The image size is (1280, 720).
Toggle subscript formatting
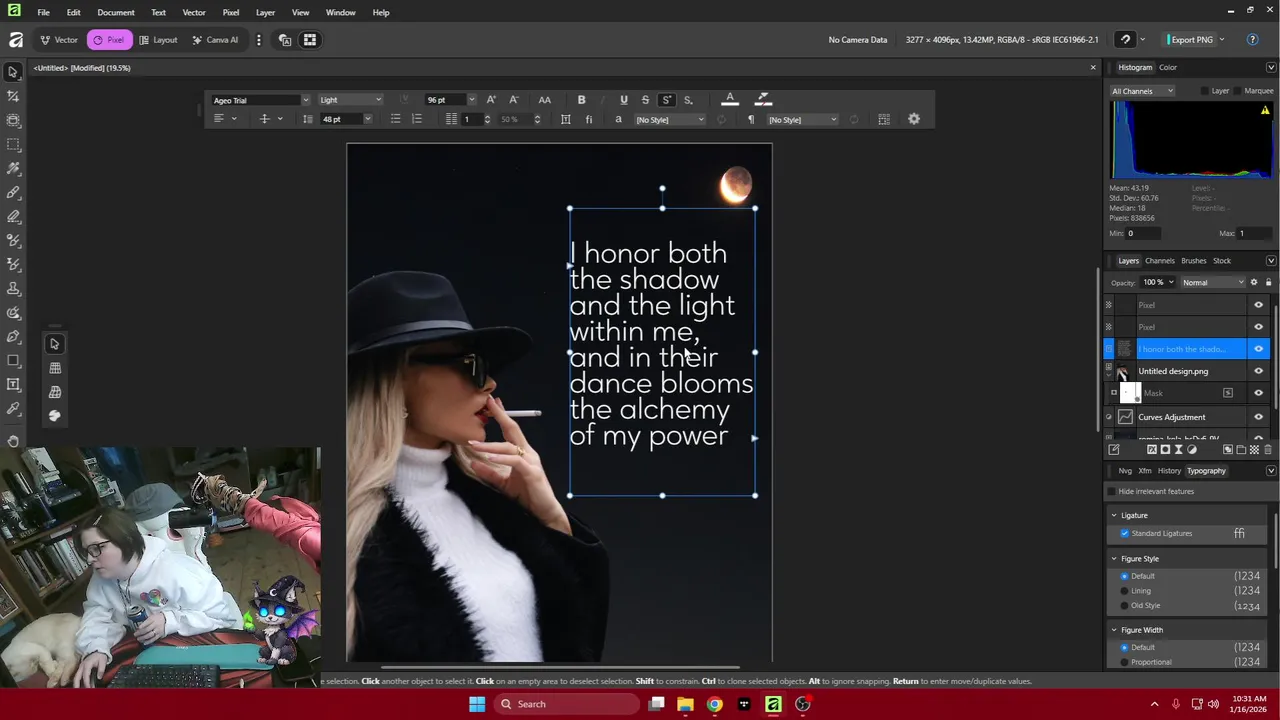(x=688, y=100)
